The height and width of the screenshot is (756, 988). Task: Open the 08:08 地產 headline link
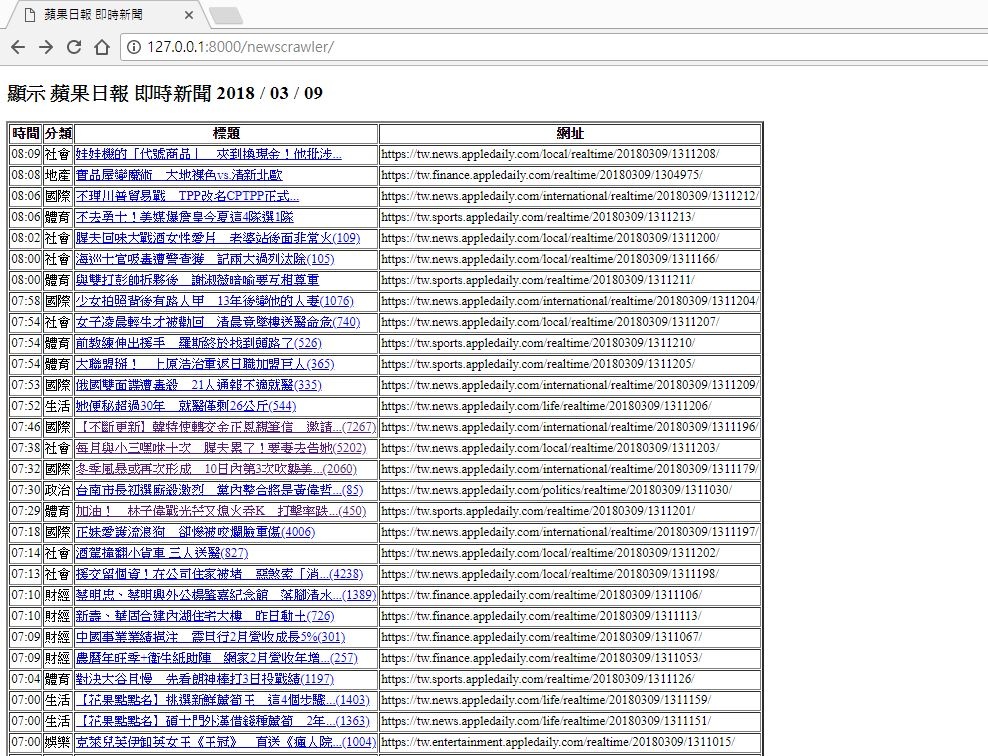point(179,175)
